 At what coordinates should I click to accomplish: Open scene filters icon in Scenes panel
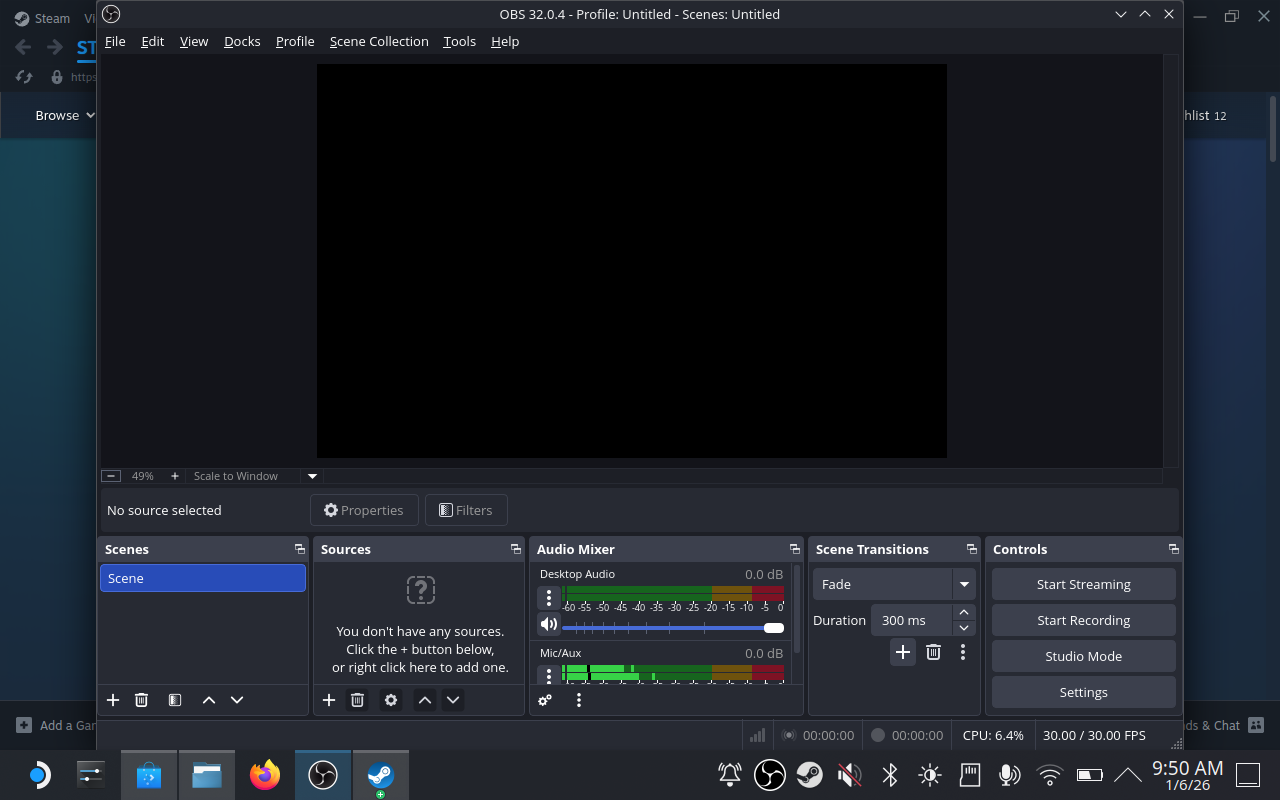pyautogui.click(x=175, y=700)
